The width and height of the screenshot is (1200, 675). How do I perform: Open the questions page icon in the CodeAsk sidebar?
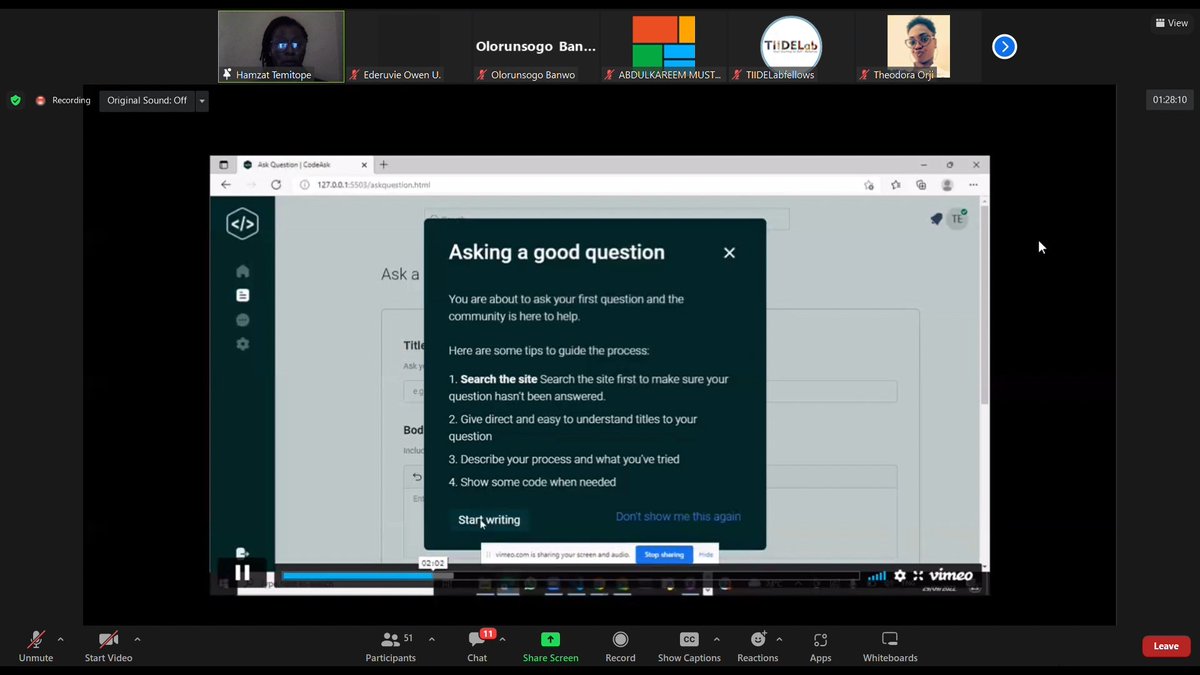243,295
